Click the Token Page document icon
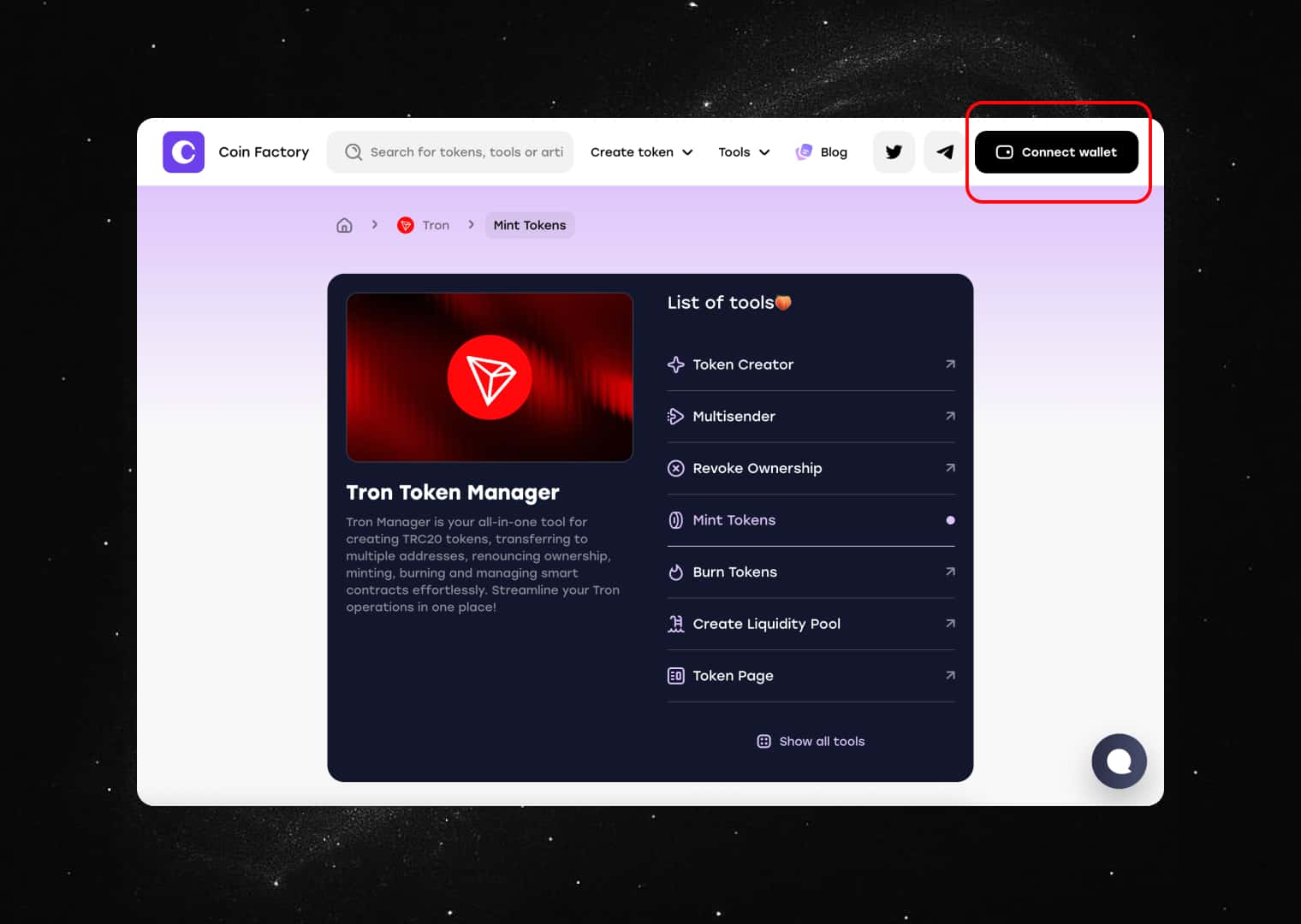 (675, 676)
